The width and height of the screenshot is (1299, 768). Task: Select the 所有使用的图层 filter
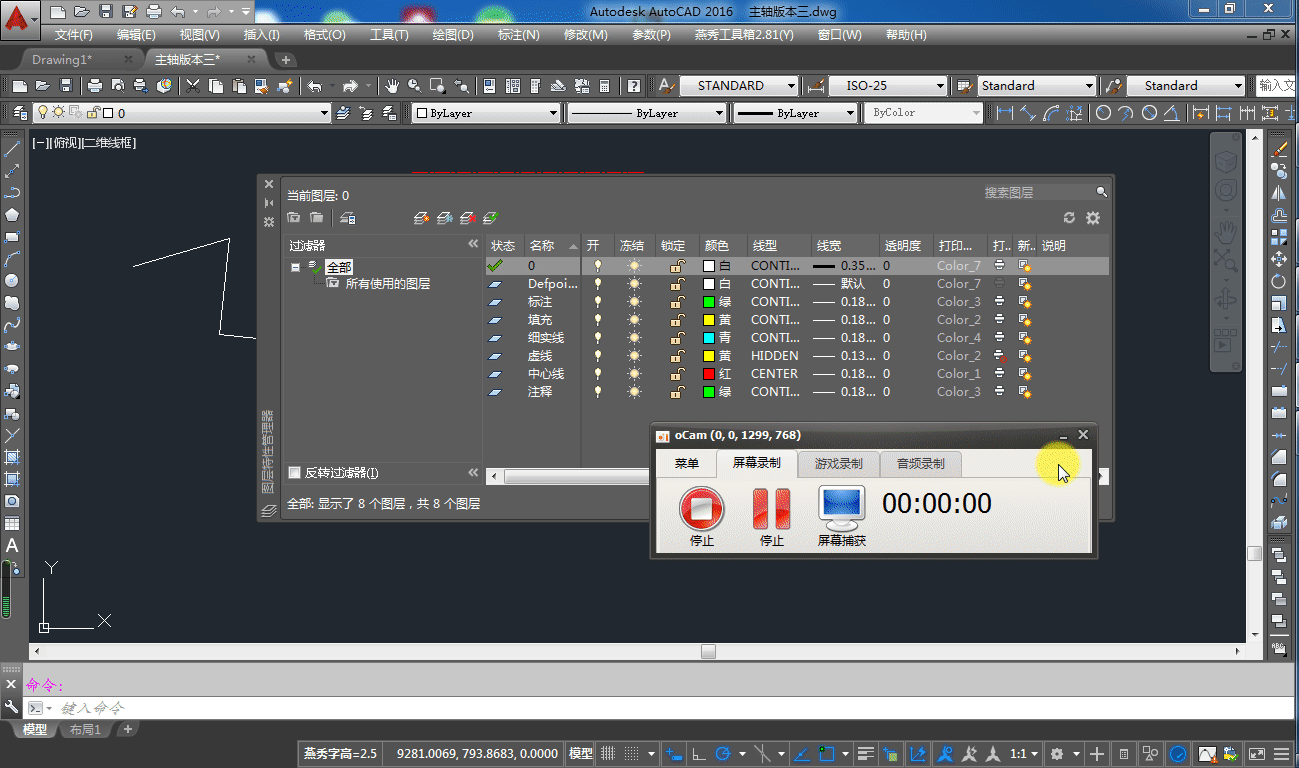coord(388,284)
